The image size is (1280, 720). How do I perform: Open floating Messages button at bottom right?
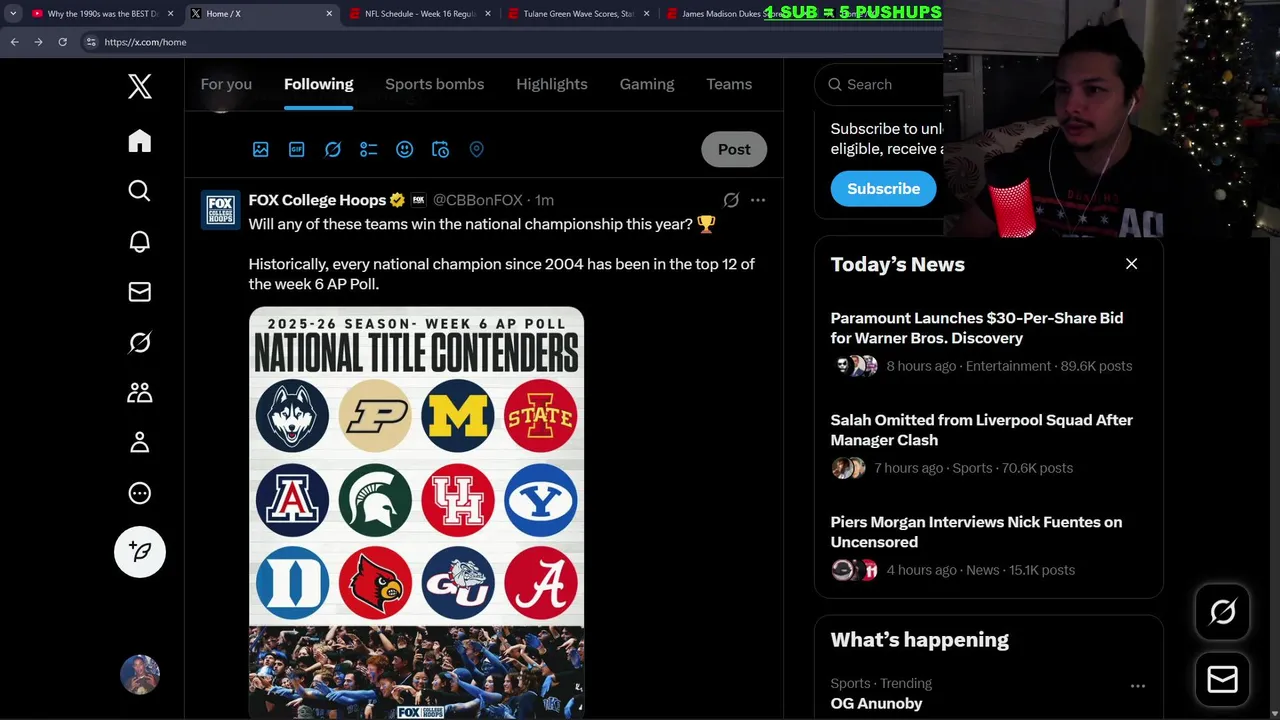1222,679
